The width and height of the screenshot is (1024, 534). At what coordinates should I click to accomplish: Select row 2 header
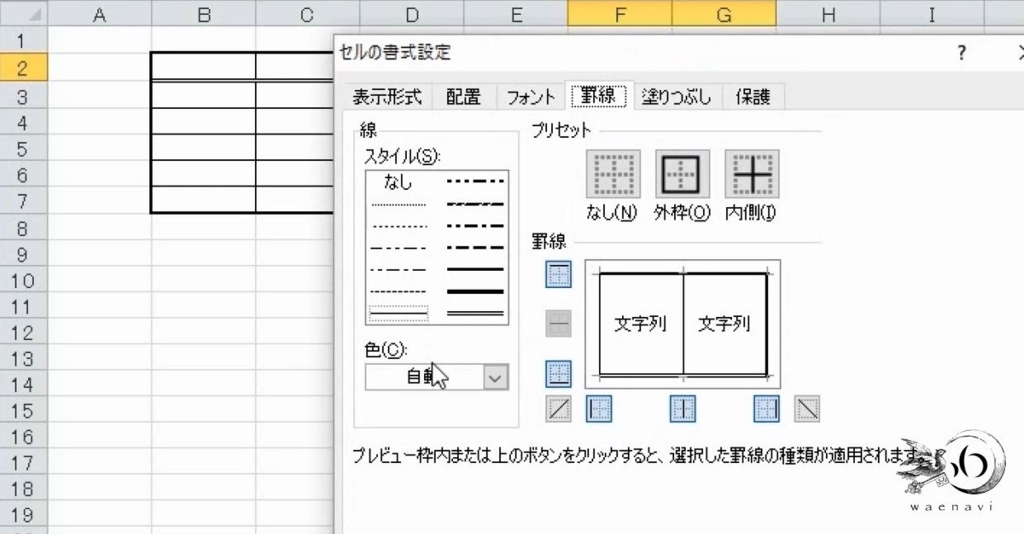pos(24,68)
